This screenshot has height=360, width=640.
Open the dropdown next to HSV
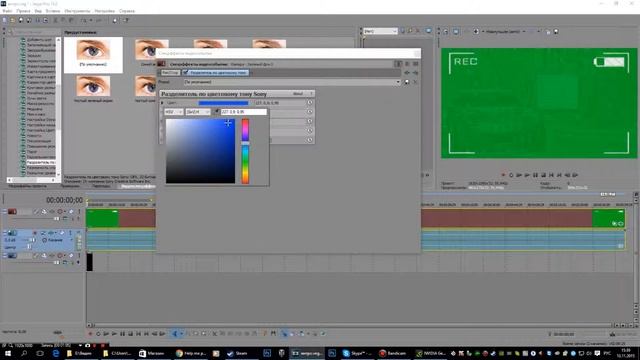click(198, 112)
